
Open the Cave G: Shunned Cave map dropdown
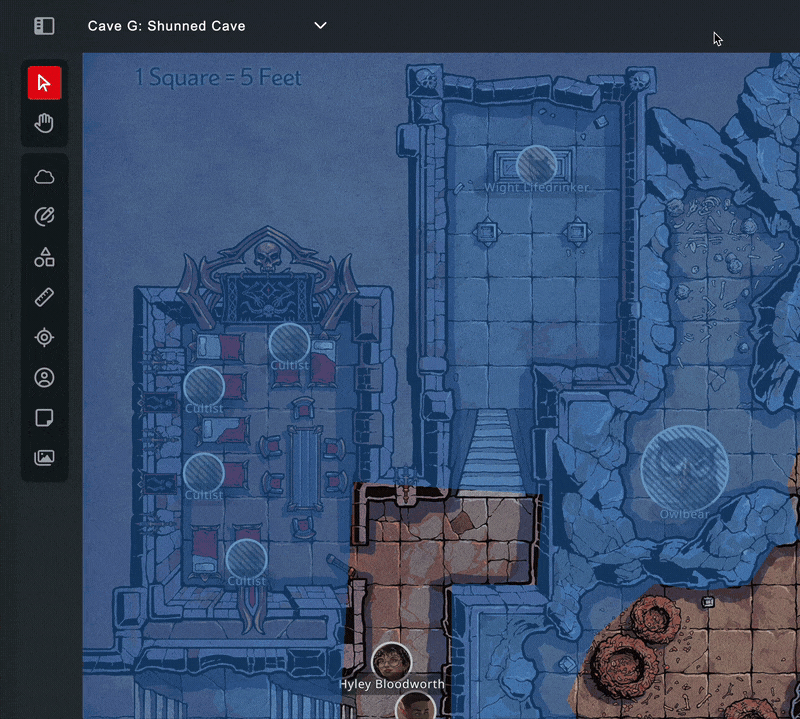click(x=320, y=26)
